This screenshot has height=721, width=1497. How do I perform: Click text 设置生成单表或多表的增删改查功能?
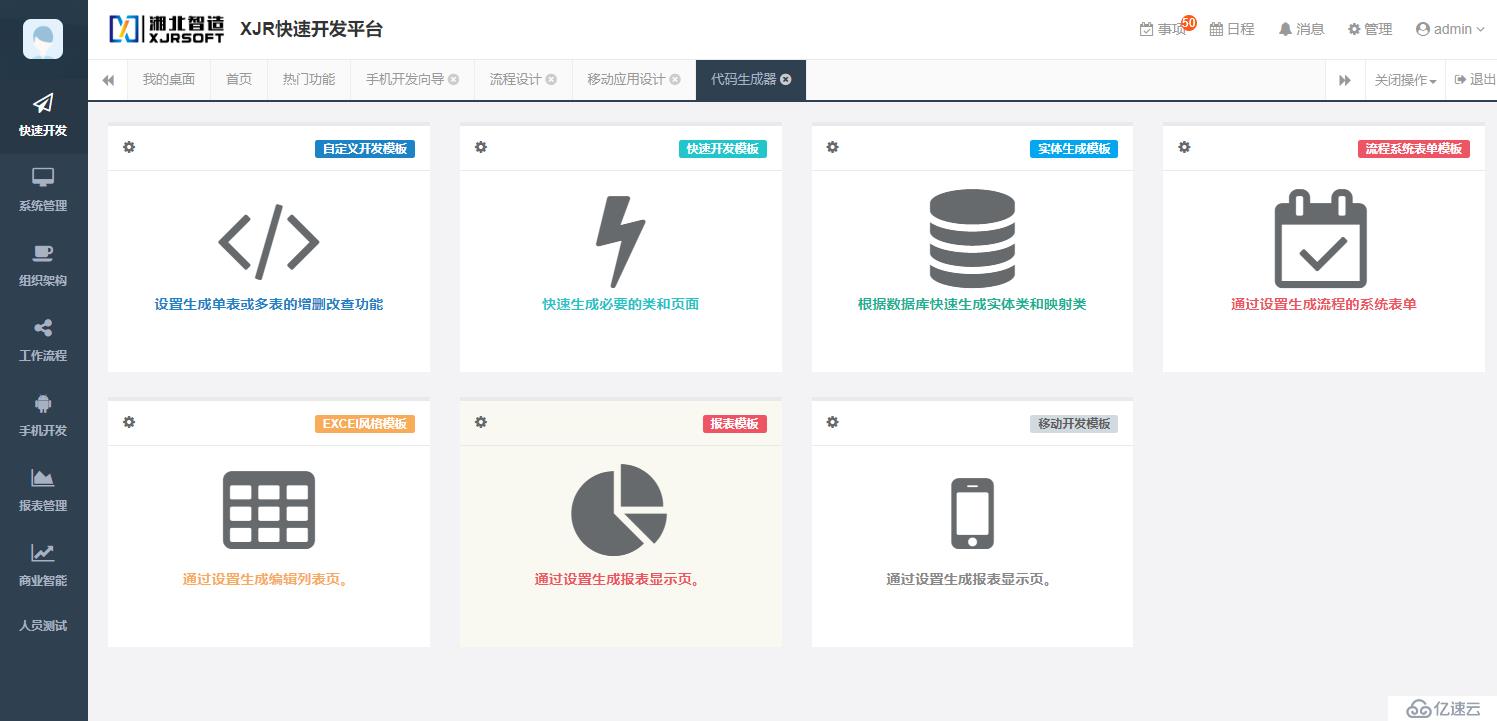(x=269, y=304)
